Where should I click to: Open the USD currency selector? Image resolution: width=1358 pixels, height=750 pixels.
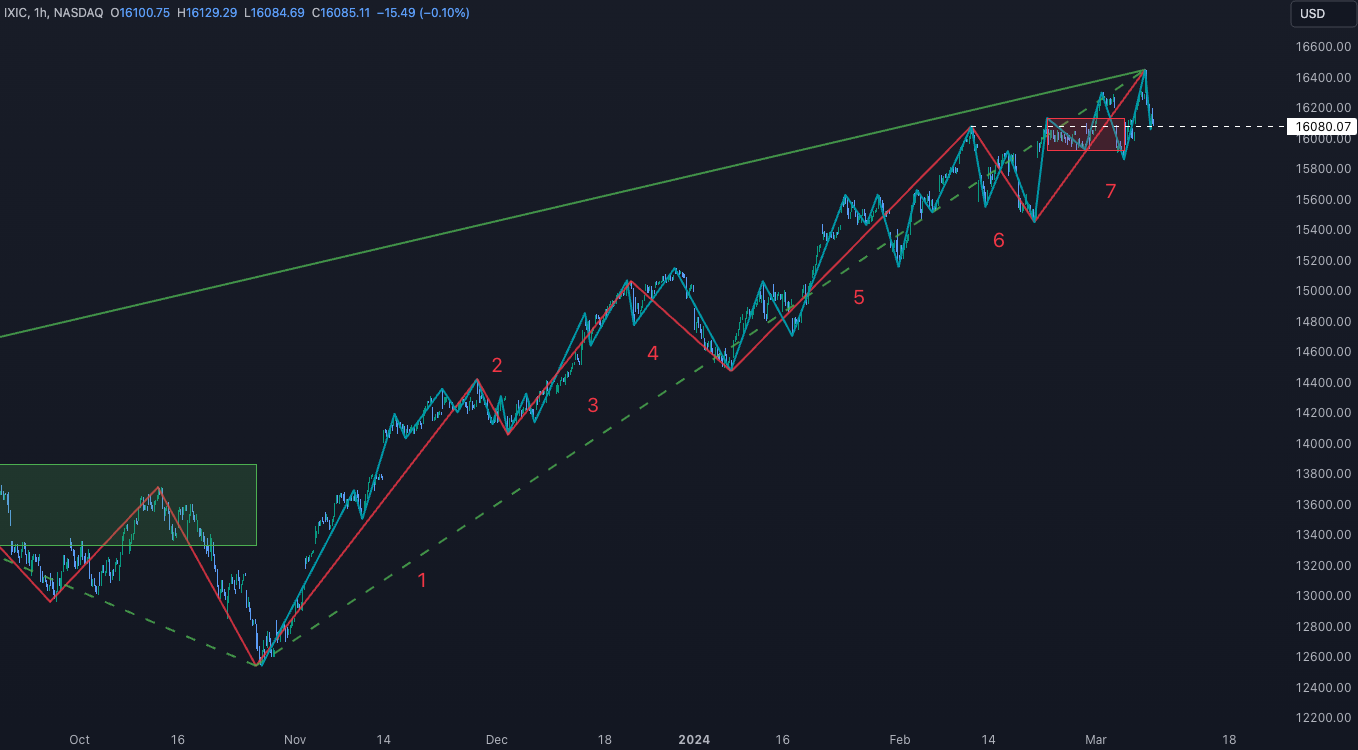(1320, 14)
